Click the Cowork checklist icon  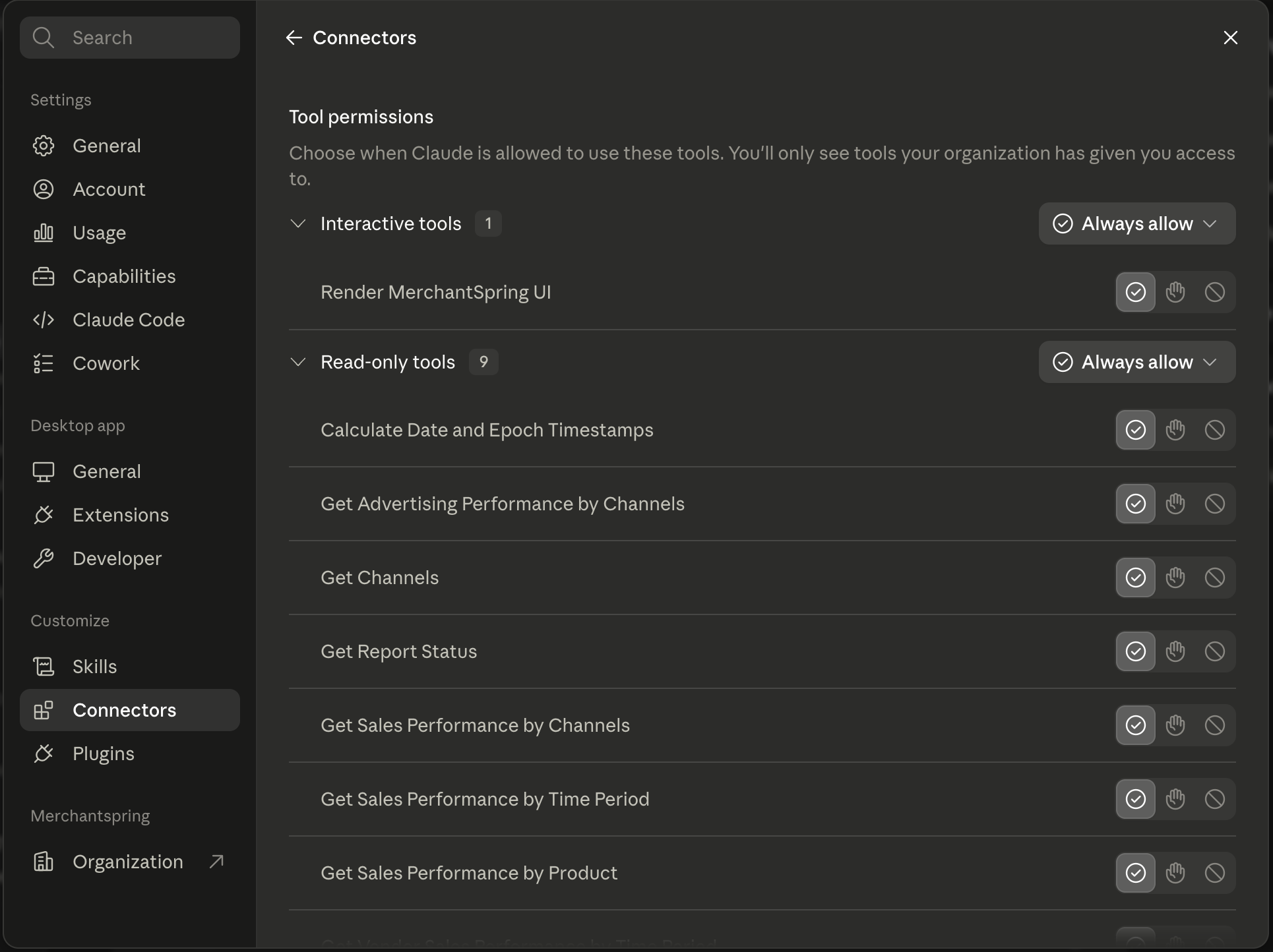click(x=44, y=363)
